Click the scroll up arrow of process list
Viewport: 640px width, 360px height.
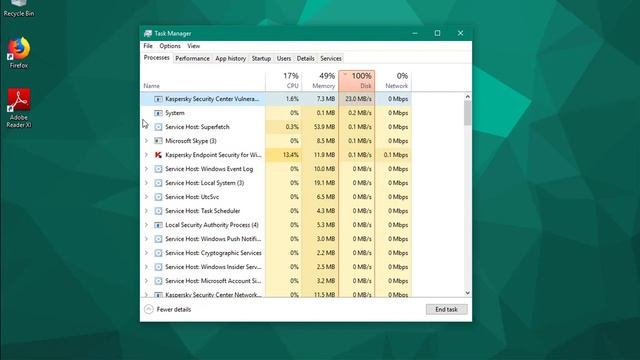click(468, 97)
